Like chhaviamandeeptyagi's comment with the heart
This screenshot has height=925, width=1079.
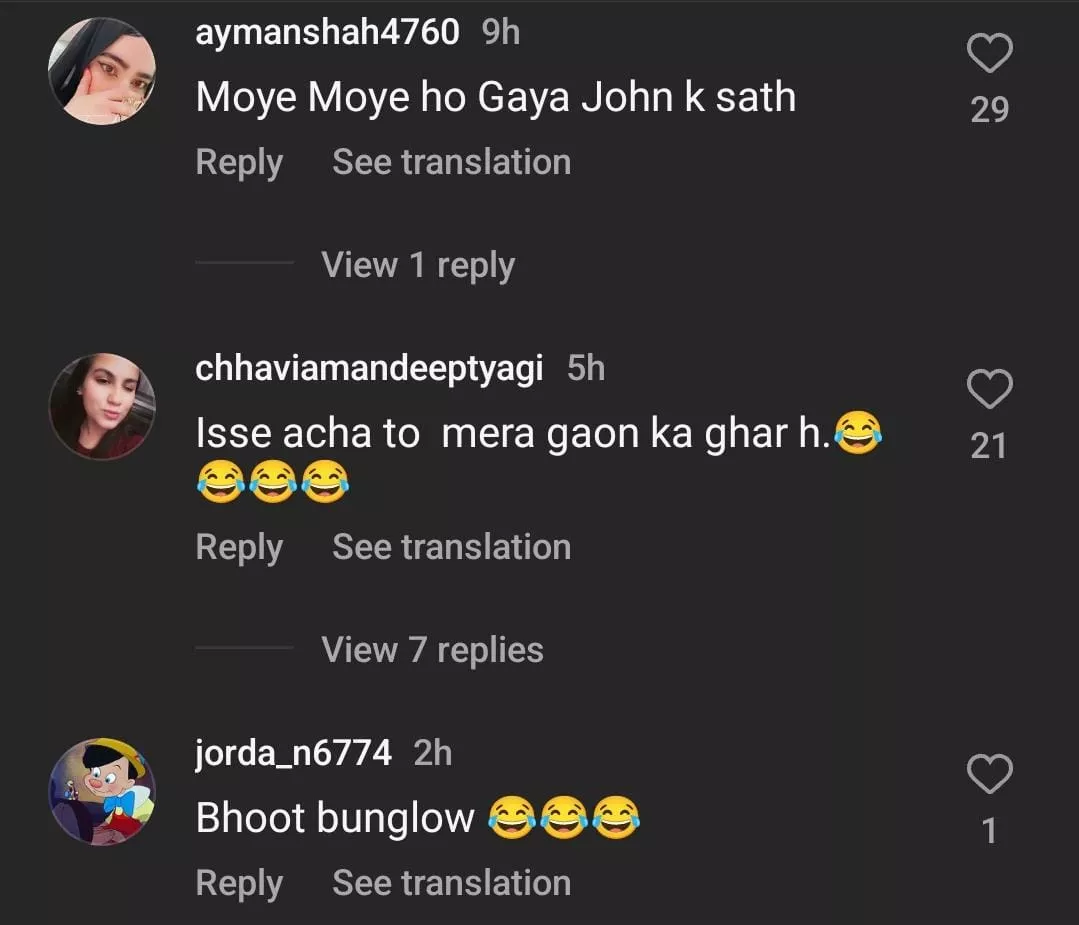(990, 390)
